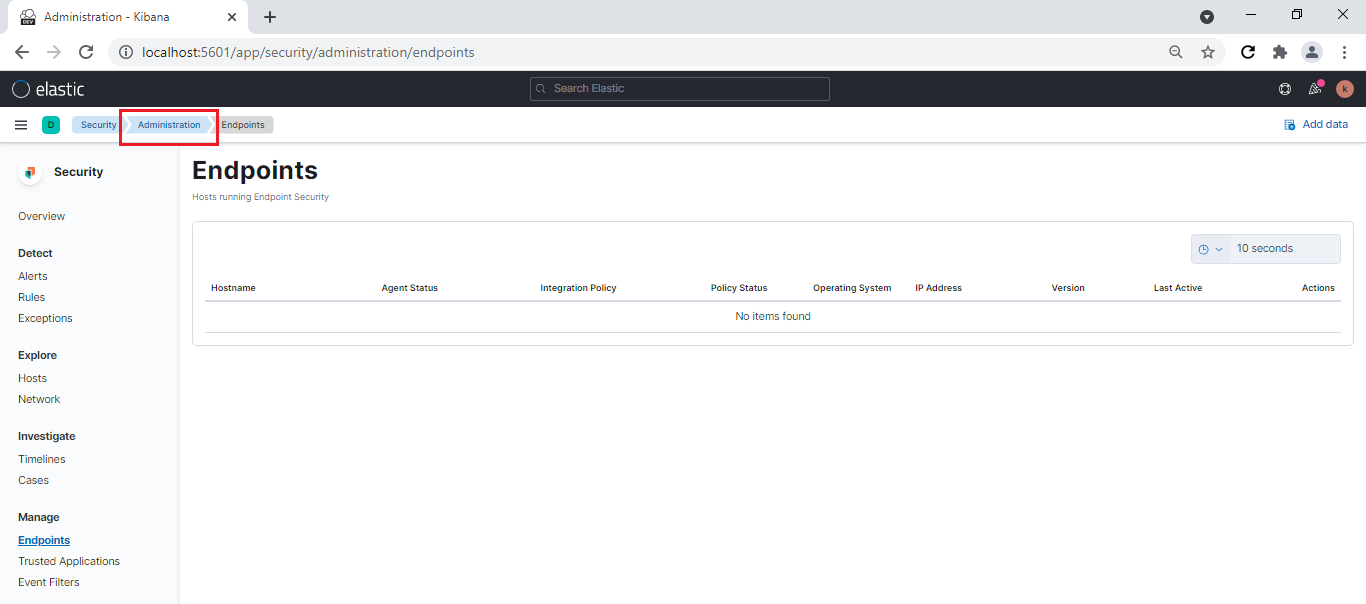Open the user profile avatar labeled k

click(1344, 89)
